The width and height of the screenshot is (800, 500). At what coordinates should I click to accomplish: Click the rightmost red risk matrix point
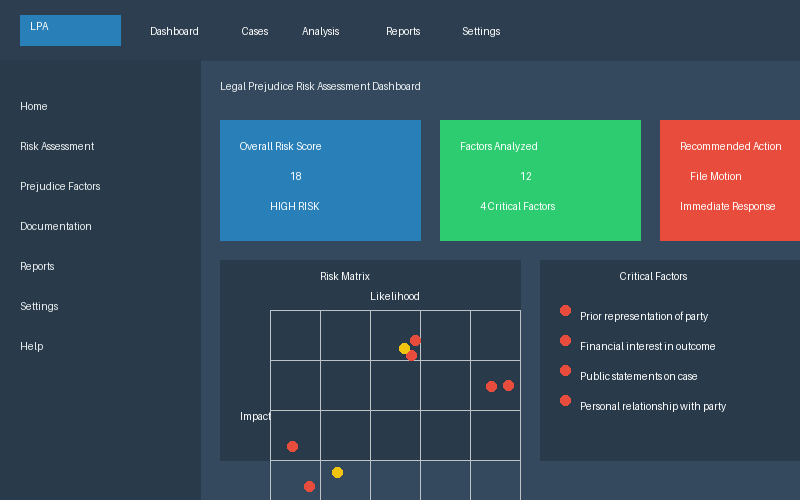508,386
